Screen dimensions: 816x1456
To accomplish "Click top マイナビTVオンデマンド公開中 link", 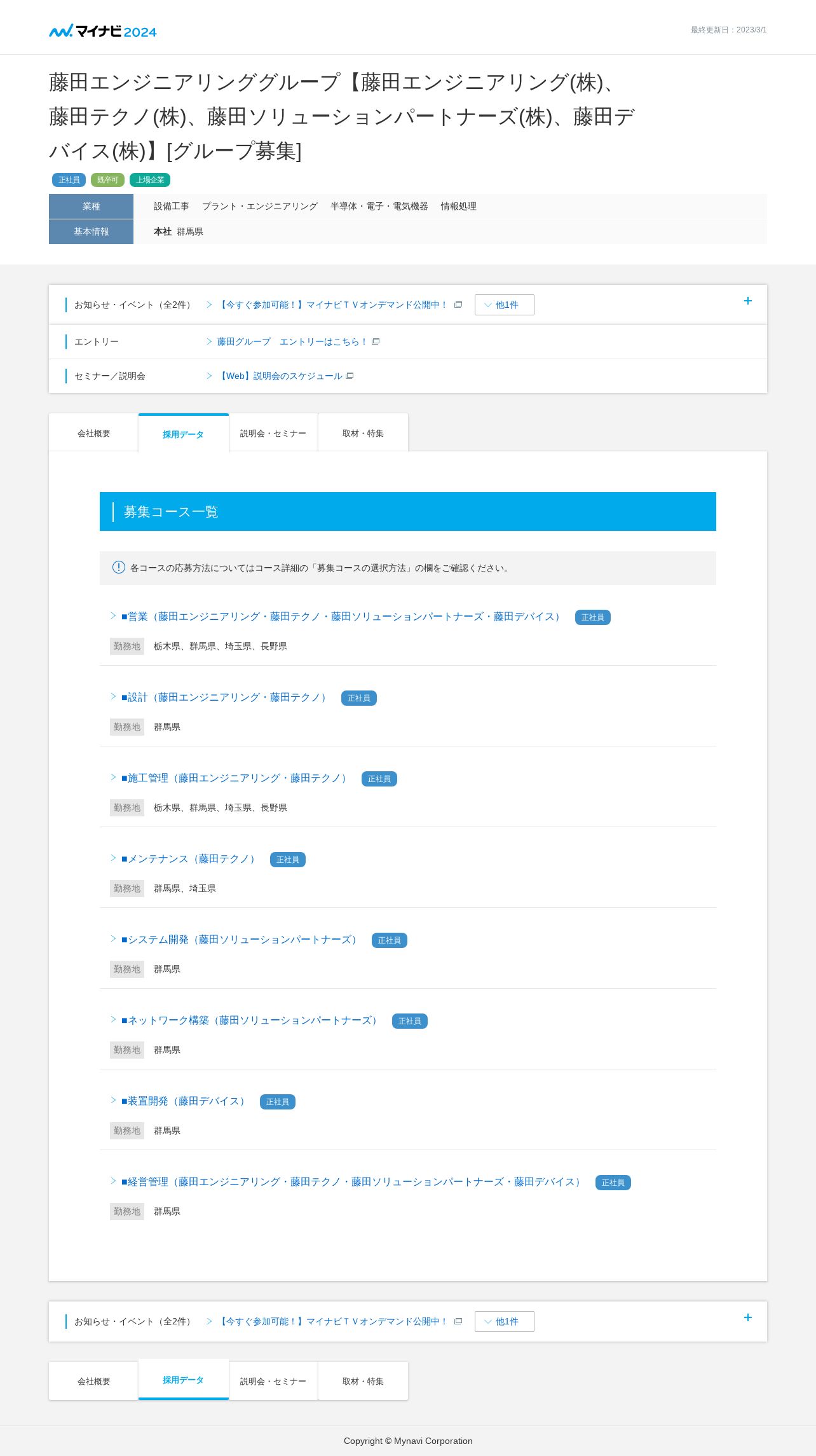I will 333,305.
